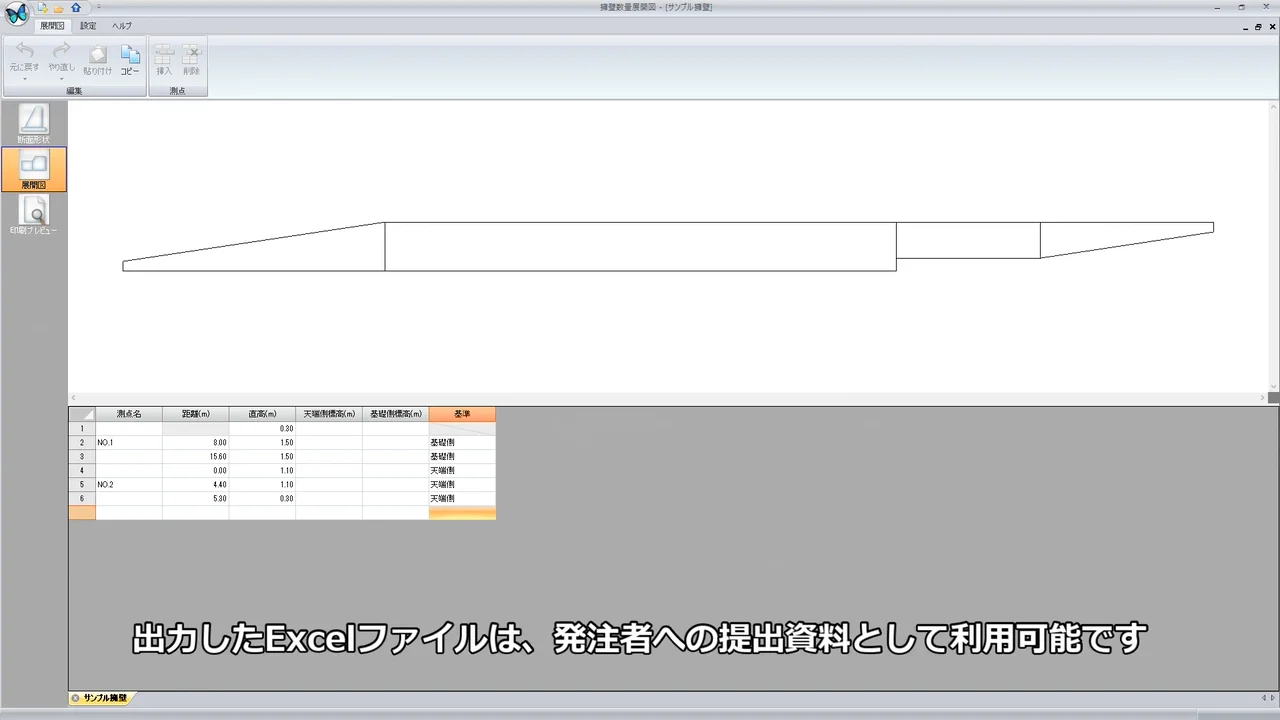Click the 測点名 column header
Screen dimensions: 1280x720
point(129,414)
